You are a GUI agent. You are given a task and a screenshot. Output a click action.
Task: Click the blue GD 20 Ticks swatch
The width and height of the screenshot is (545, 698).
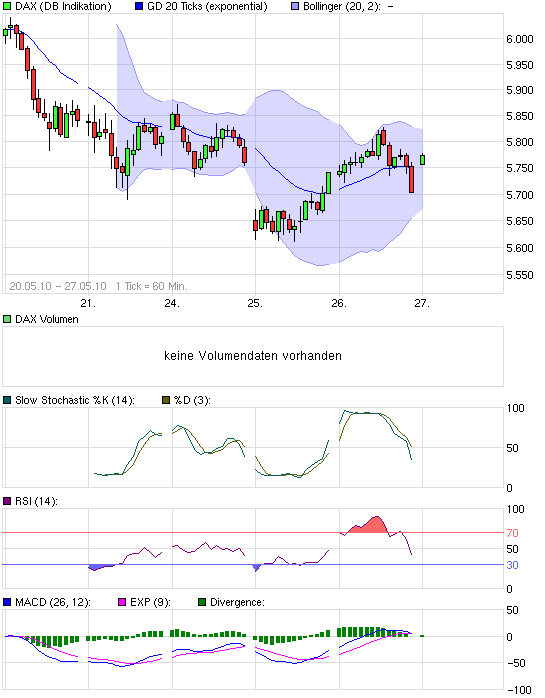pyautogui.click(x=139, y=7)
